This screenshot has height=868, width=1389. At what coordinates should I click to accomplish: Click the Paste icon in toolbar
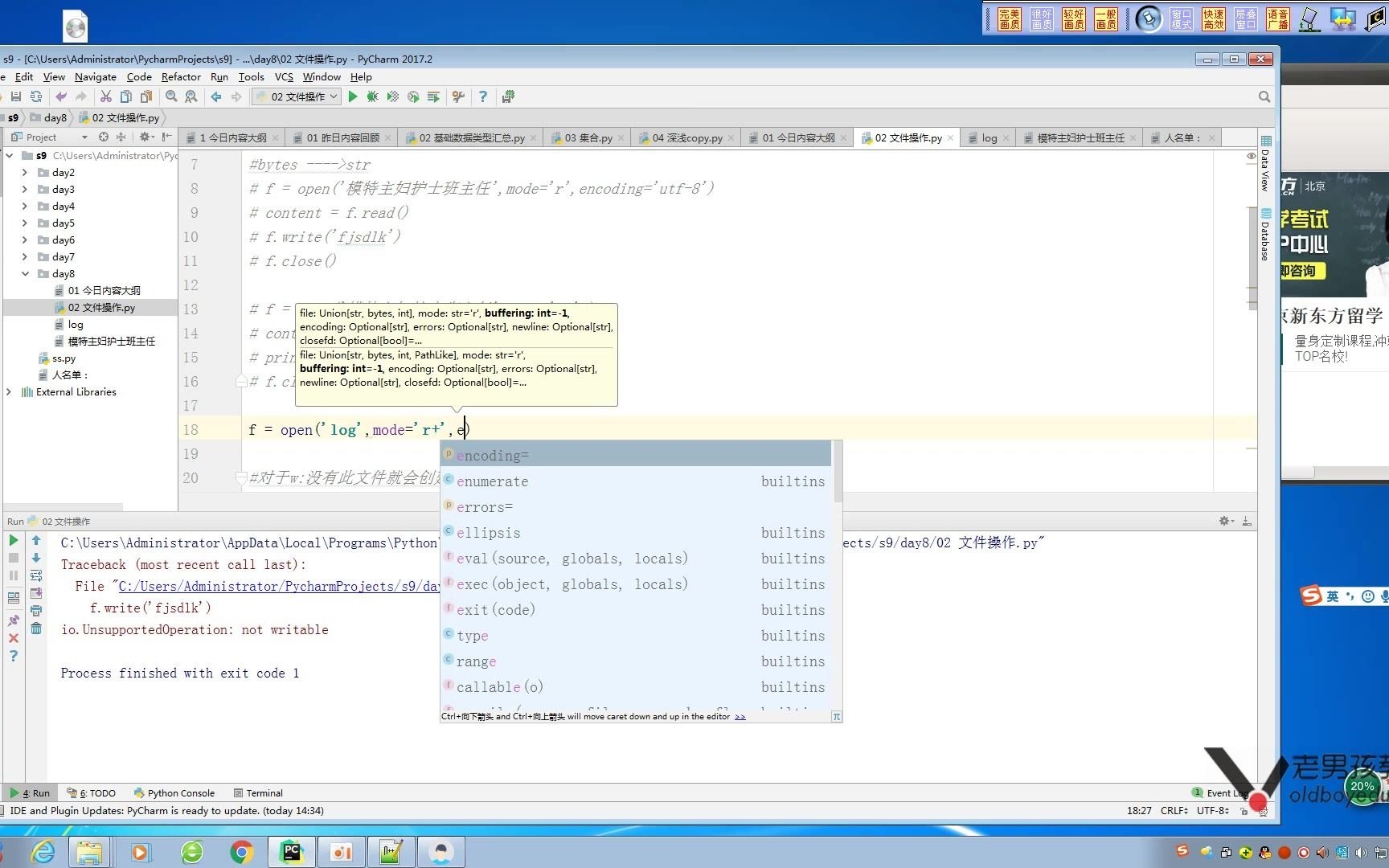(145, 96)
